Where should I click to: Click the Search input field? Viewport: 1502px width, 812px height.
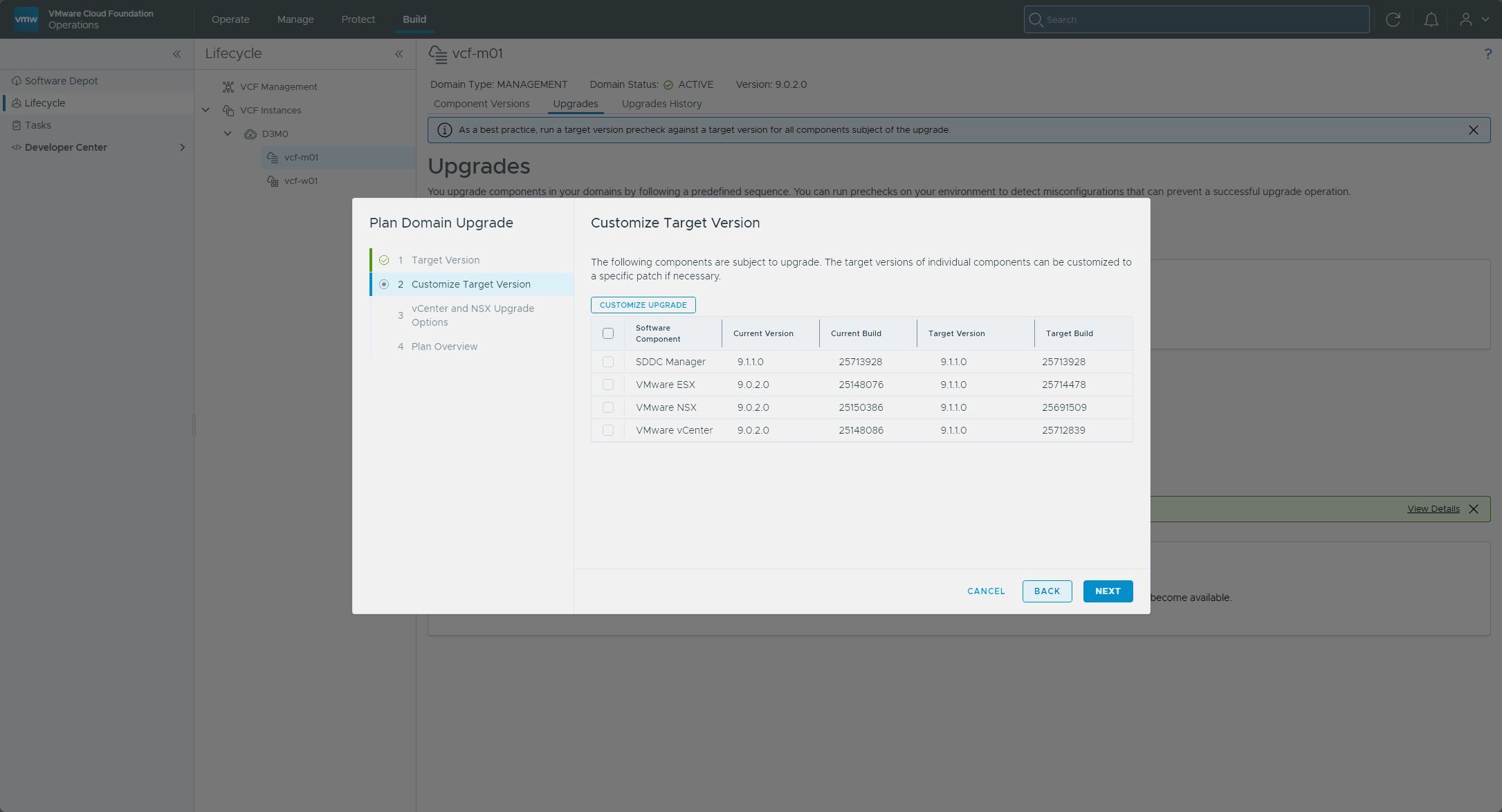click(1196, 19)
